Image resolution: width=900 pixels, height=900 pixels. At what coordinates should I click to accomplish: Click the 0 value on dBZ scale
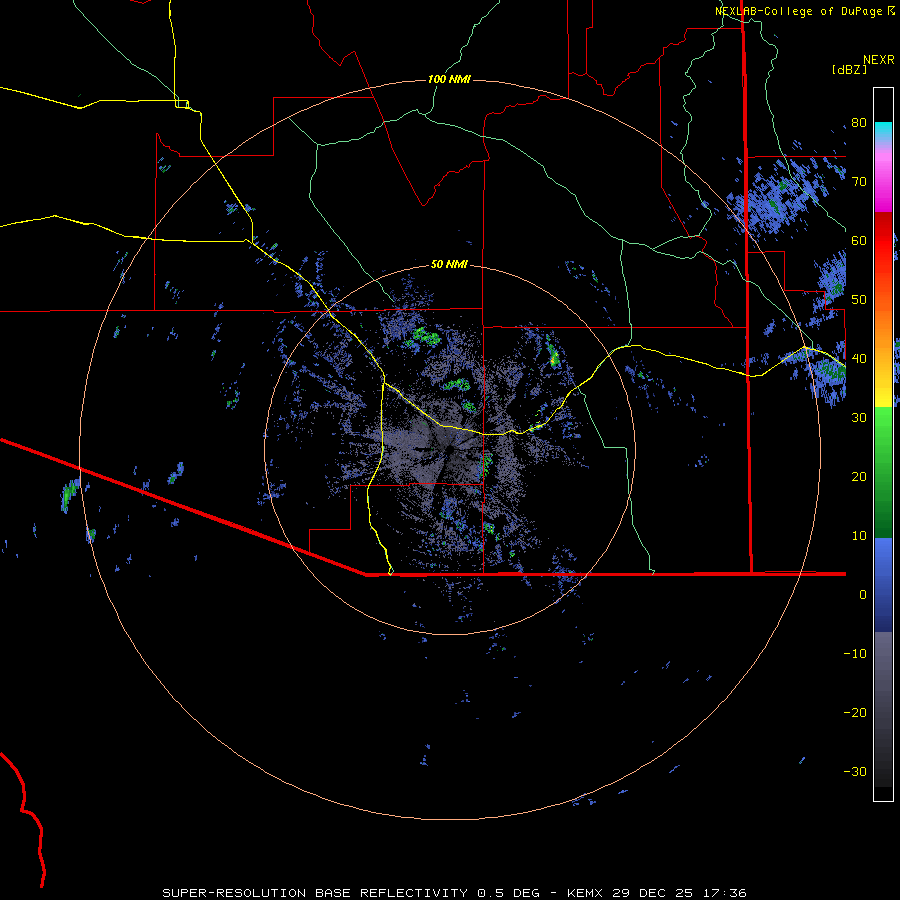tap(863, 595)
